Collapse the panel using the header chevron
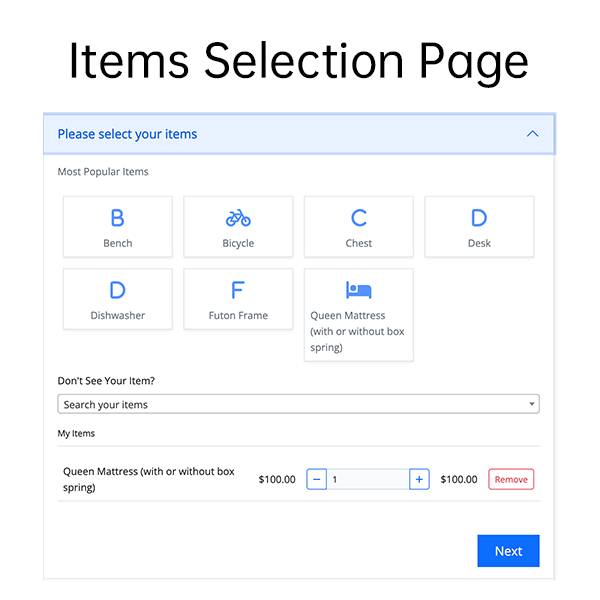The width and height of the screenshot is (600, 600). (532, 134)
